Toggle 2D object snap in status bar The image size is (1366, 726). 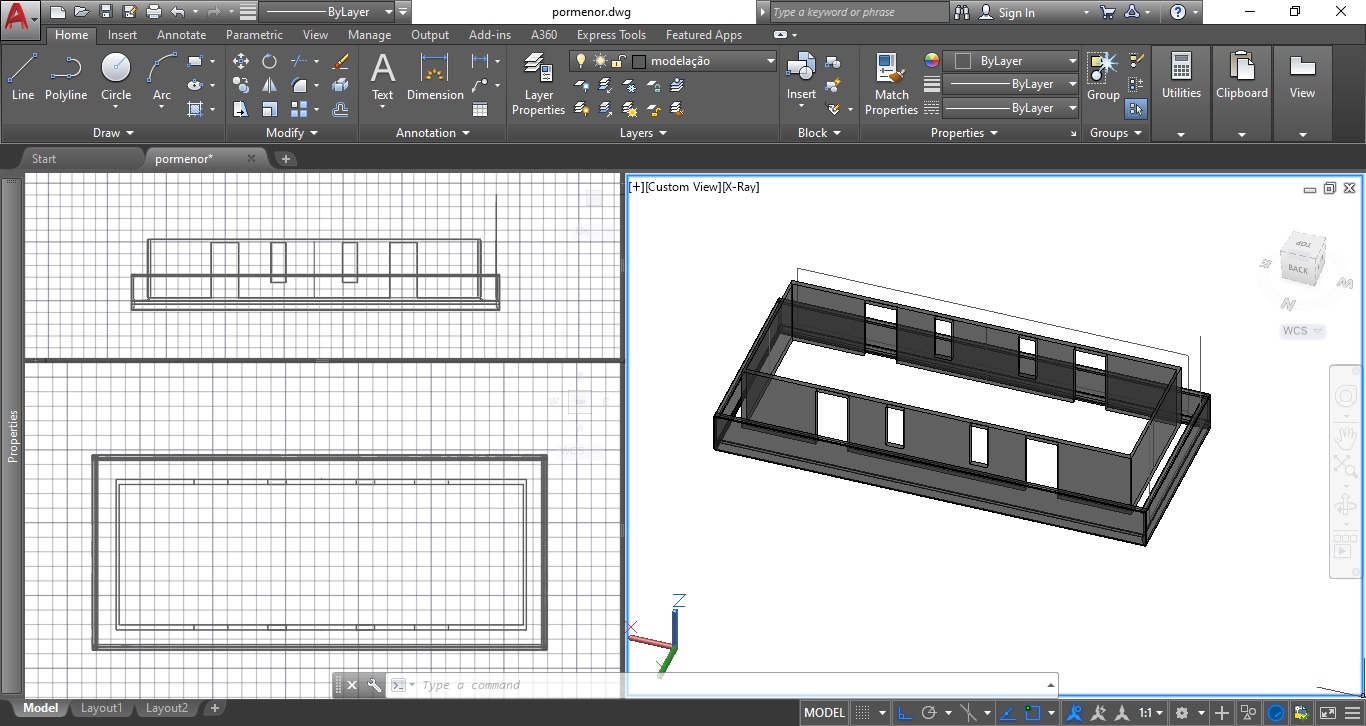click(1033, 713)
